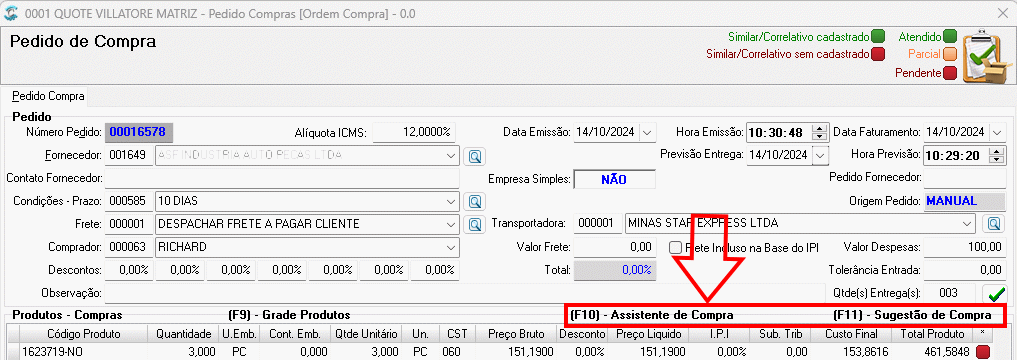Screen dimensions: 1017x360
Task: Click the Hora Emissão spinner arrows
Action: [x=820, y=132]
